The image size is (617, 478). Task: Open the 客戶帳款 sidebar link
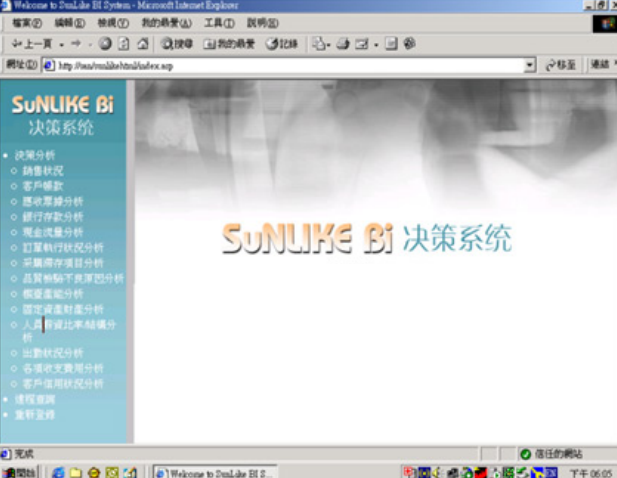[x=42, y=186]
